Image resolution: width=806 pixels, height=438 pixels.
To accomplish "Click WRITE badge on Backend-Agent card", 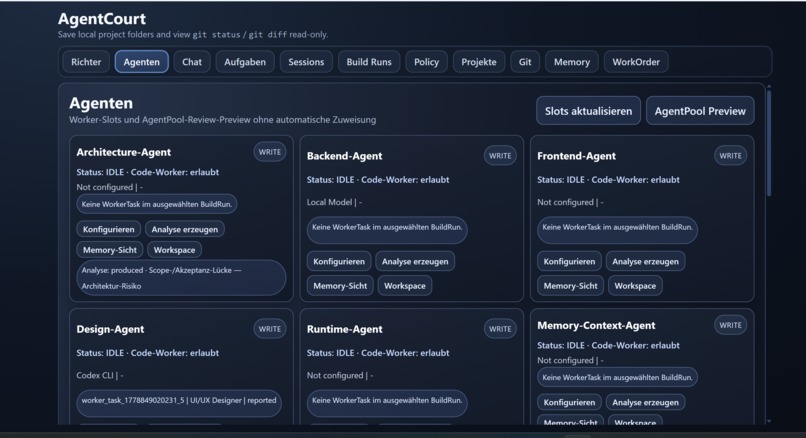I will pos(500,155).
